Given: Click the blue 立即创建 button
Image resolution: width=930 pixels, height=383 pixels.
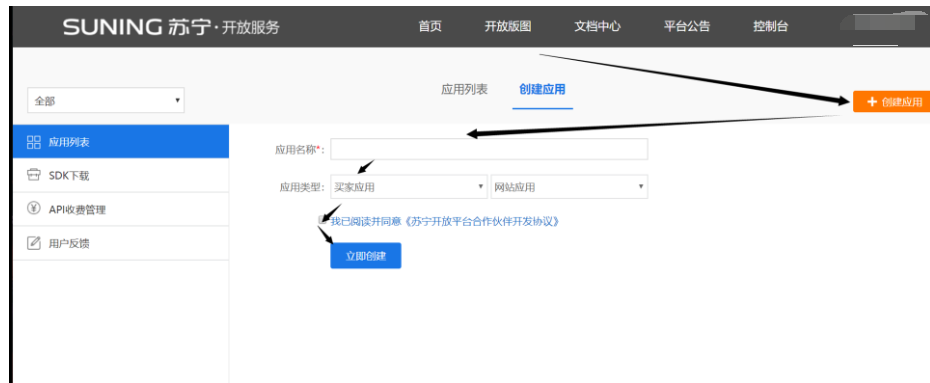Looking at the screenshot, I should (366, 256).
